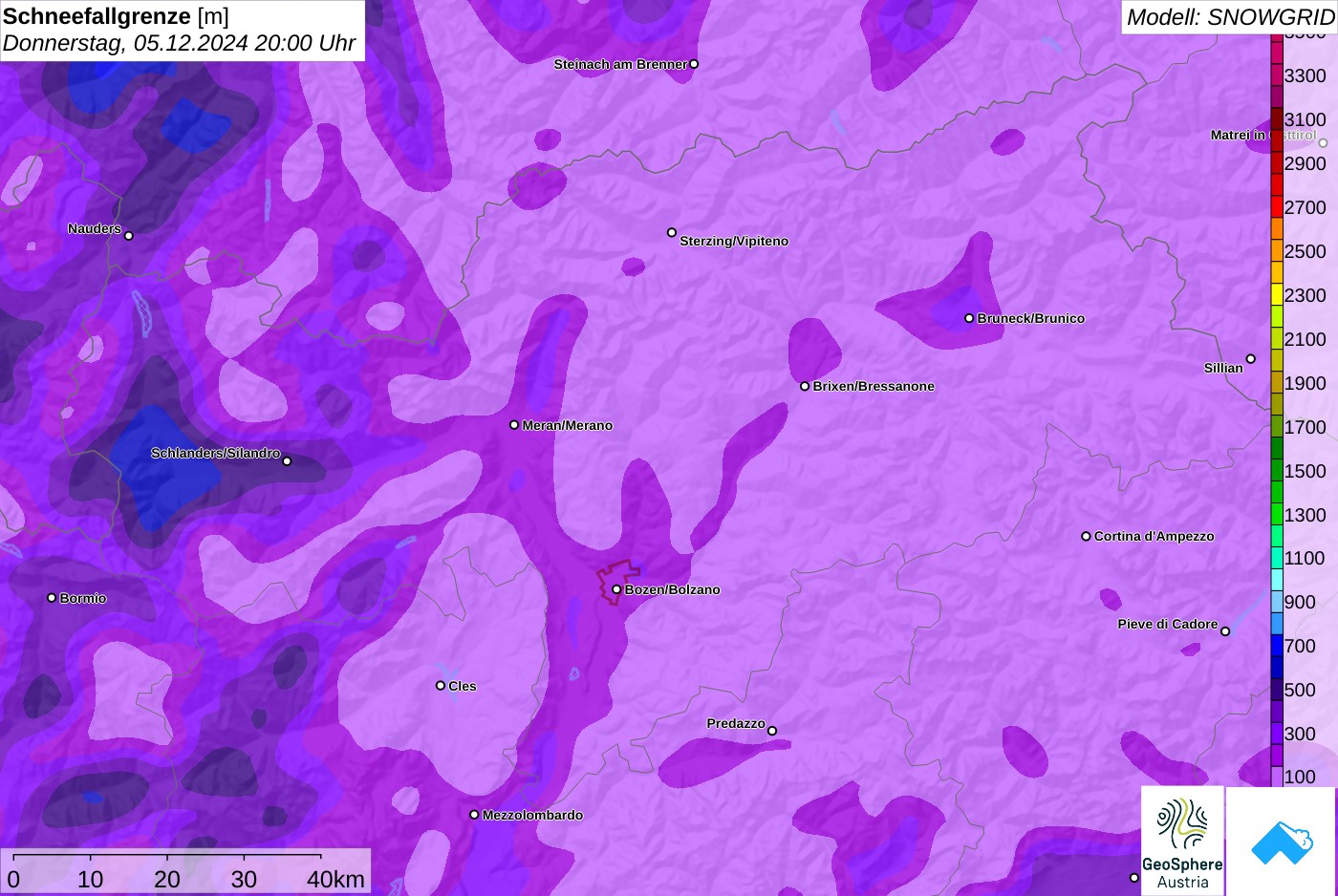Click the GeoSphere Austria logo
The image size is (1338, 896).
tap(1182, 841)
